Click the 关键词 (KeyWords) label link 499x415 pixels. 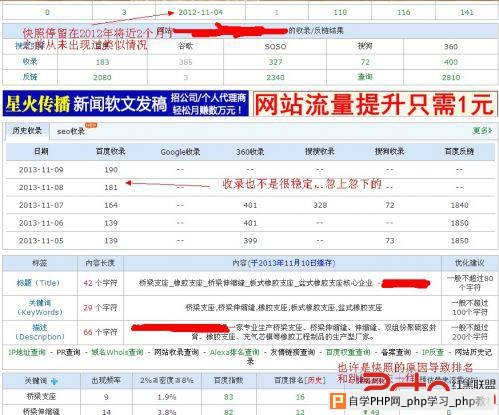pos(40,307)
